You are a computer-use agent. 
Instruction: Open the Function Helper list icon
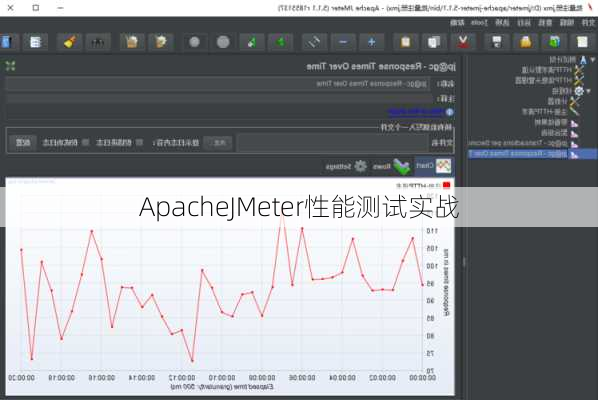(35, 42)
